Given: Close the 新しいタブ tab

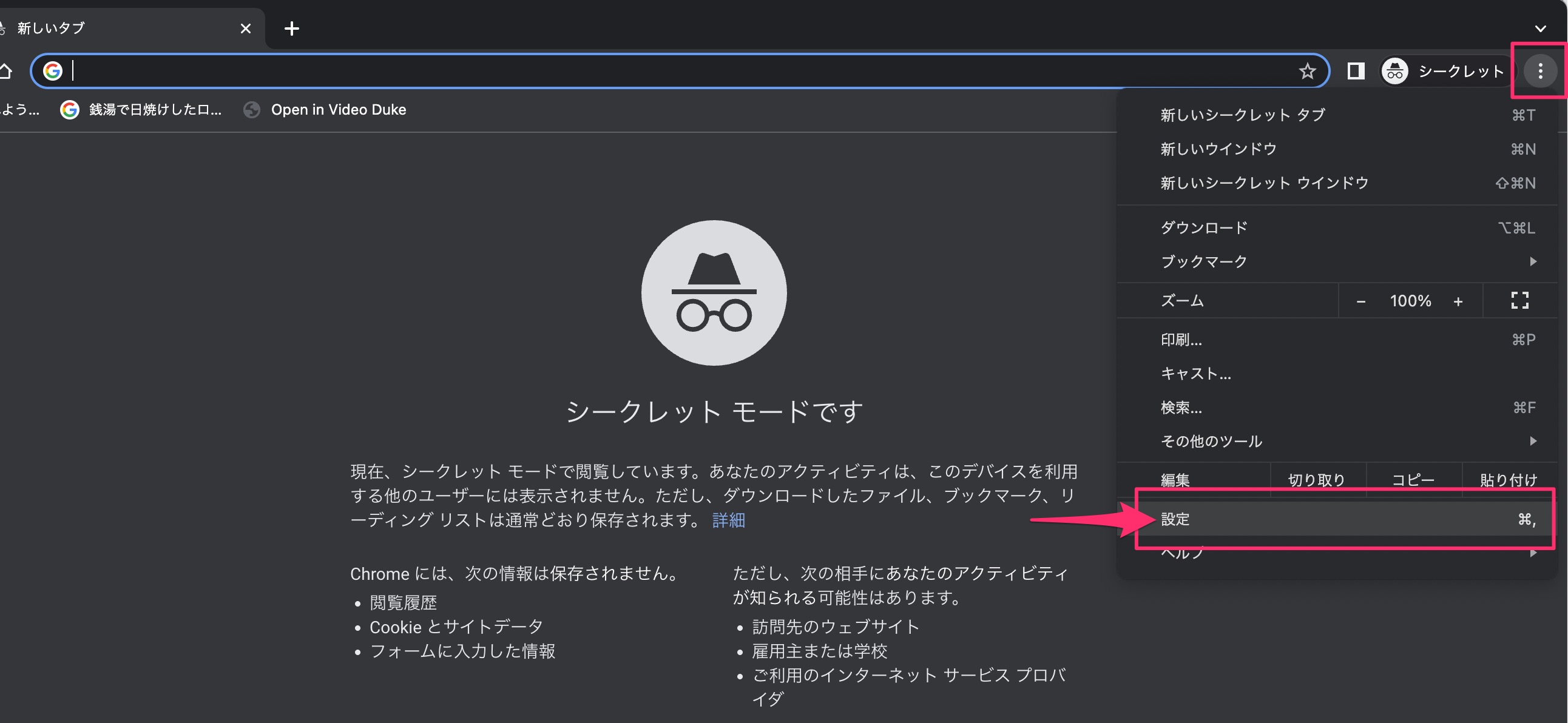Looking at the screenshot, I should 245,29.
